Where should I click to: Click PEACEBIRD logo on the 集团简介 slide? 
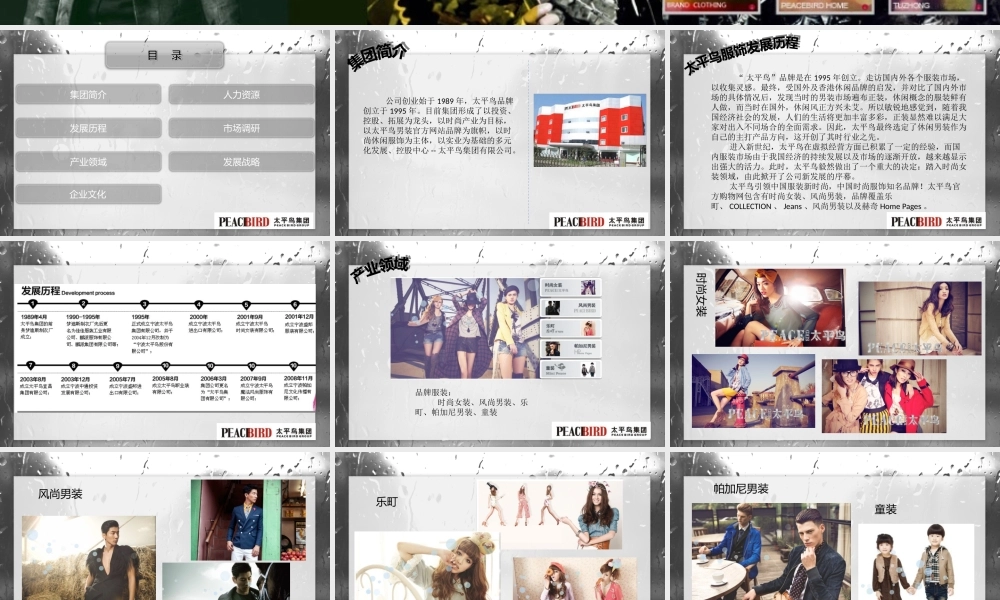pyautogui.click(x=599, y=221)
